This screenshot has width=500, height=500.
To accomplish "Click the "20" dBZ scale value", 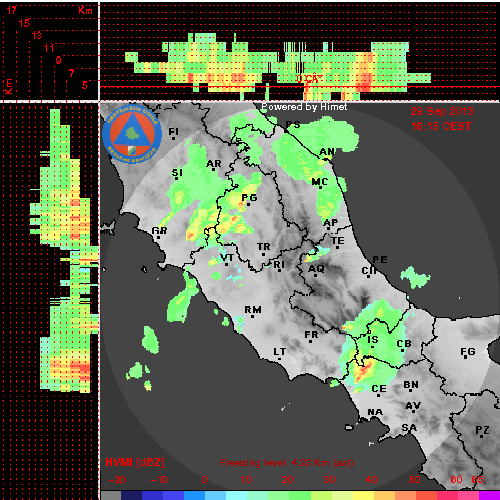I will click(x=287, y=480).
